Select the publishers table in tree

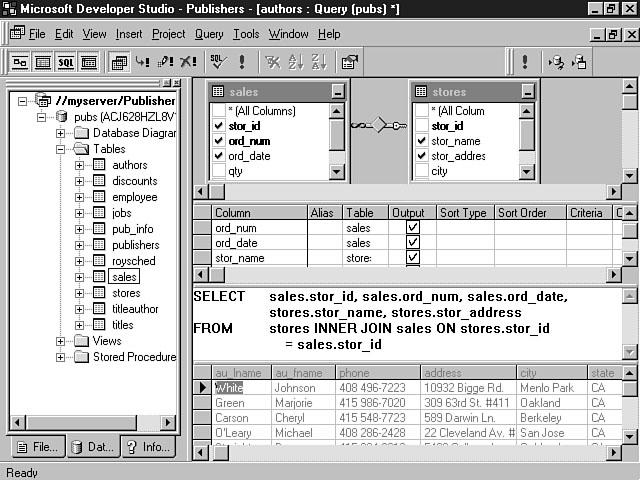click(135, 245)
